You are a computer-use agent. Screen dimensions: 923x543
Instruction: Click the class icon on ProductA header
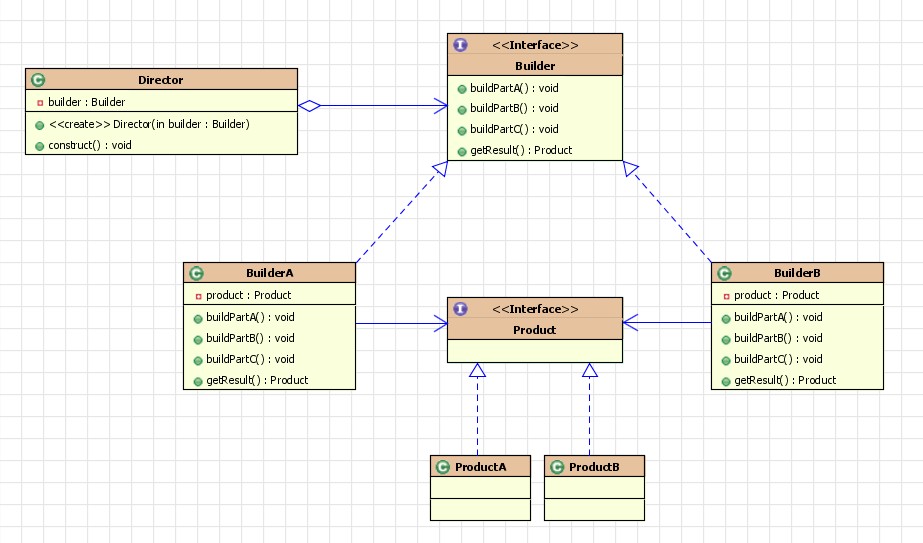pyautogui.click(x=443, y=467)
